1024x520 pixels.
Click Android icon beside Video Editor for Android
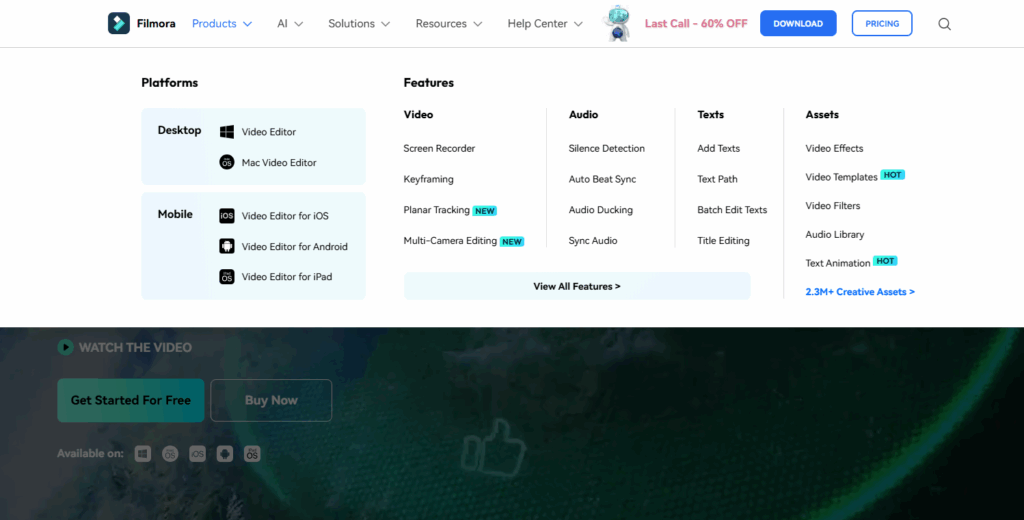click(x=227, y=246)
